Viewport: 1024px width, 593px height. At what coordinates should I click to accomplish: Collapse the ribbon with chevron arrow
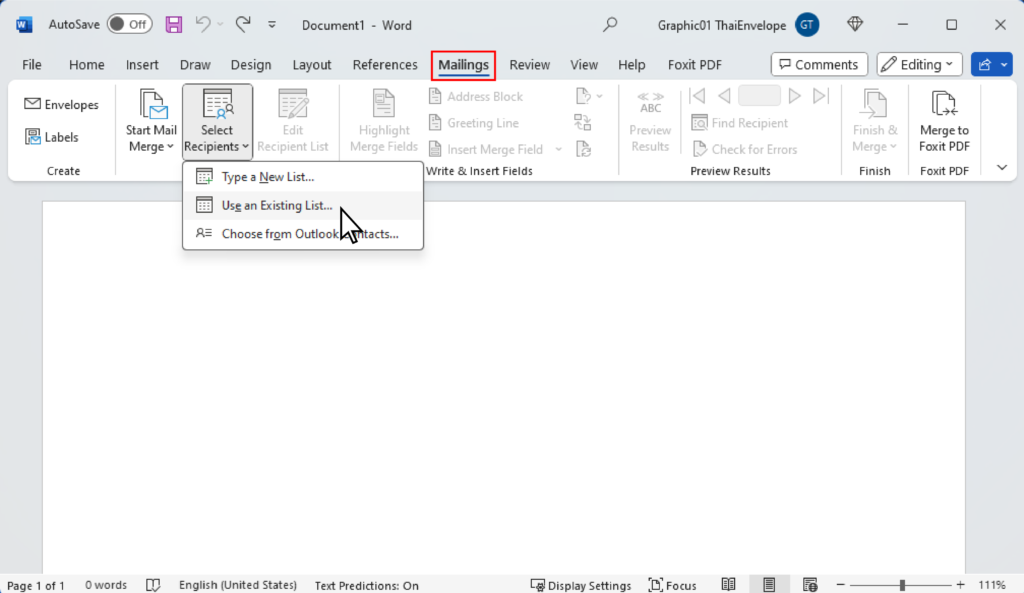click(x=1002, y=168)
